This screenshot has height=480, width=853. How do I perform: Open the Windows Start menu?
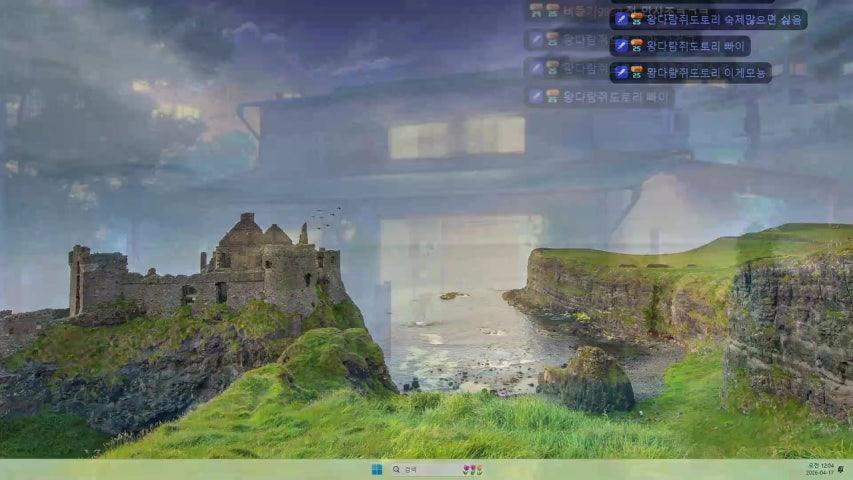point(377,469)
